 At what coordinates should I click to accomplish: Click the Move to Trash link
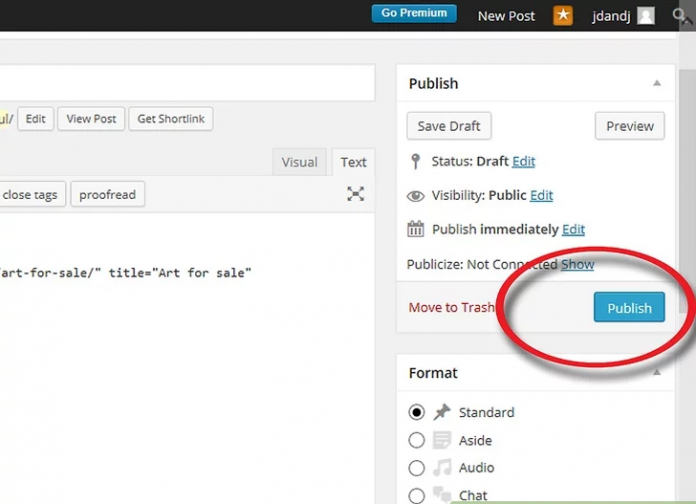[x=452, y=307]
